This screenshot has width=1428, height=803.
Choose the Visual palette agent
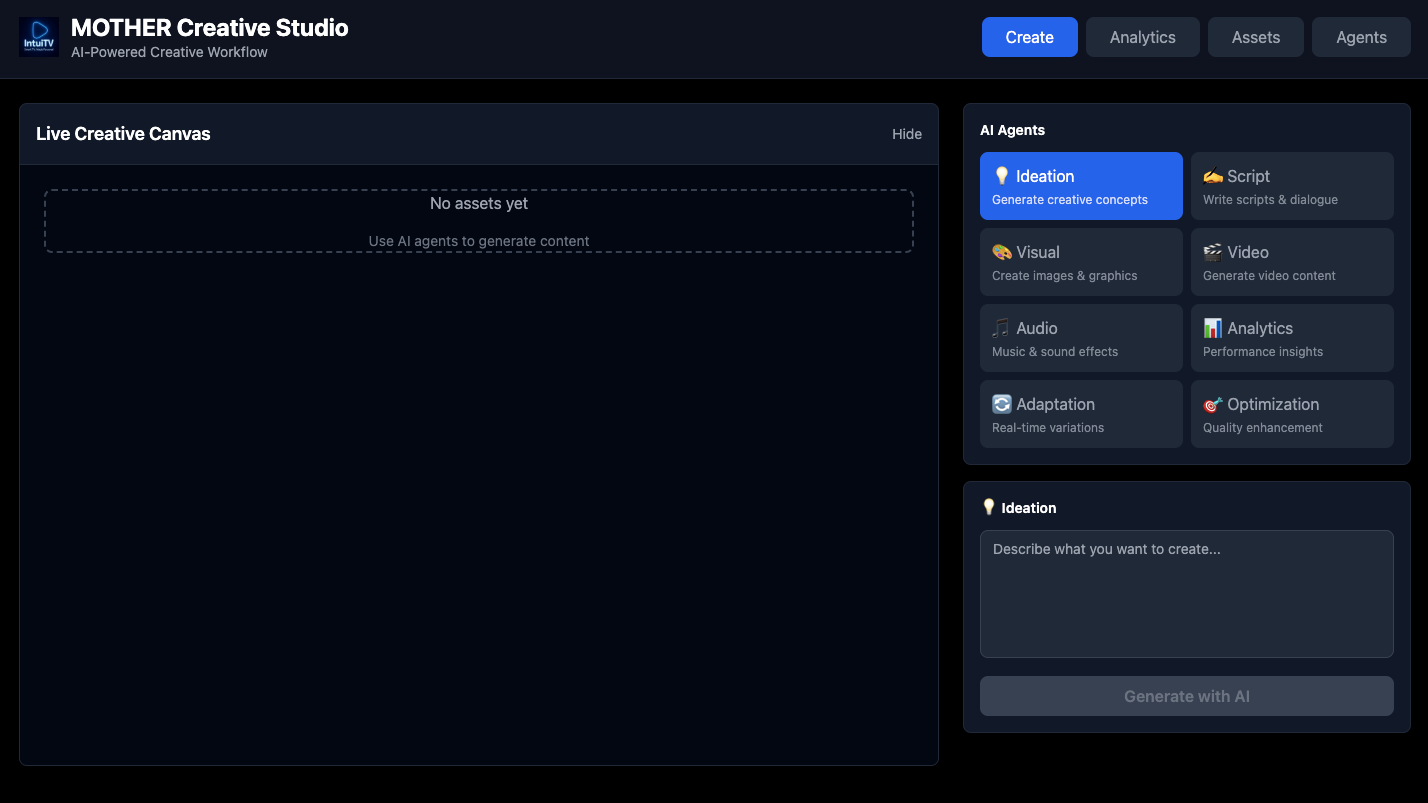click(x=1081, y=262)
